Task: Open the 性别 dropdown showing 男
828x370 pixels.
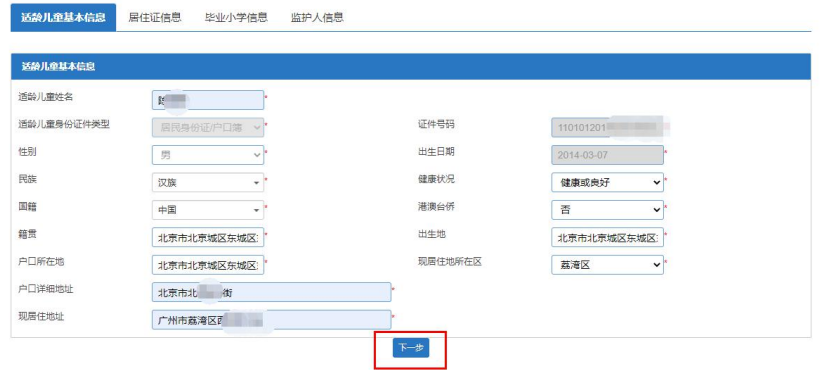Action: click(208, 155)
